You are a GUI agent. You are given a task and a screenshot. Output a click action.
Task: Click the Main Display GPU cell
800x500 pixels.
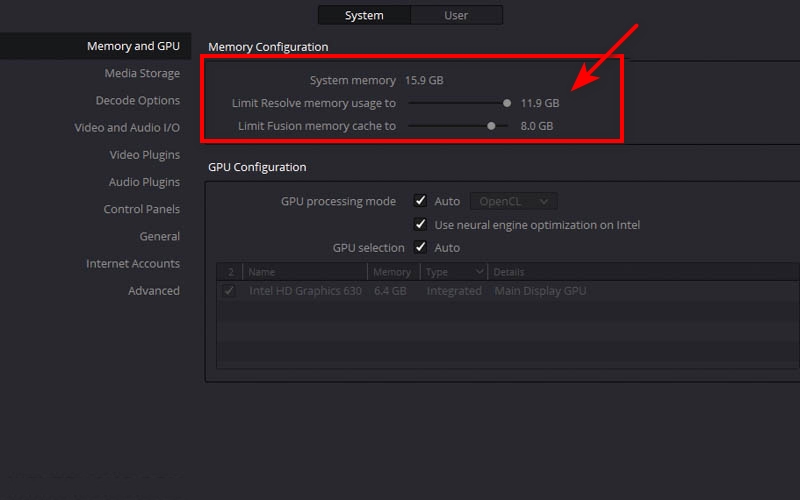540,291
